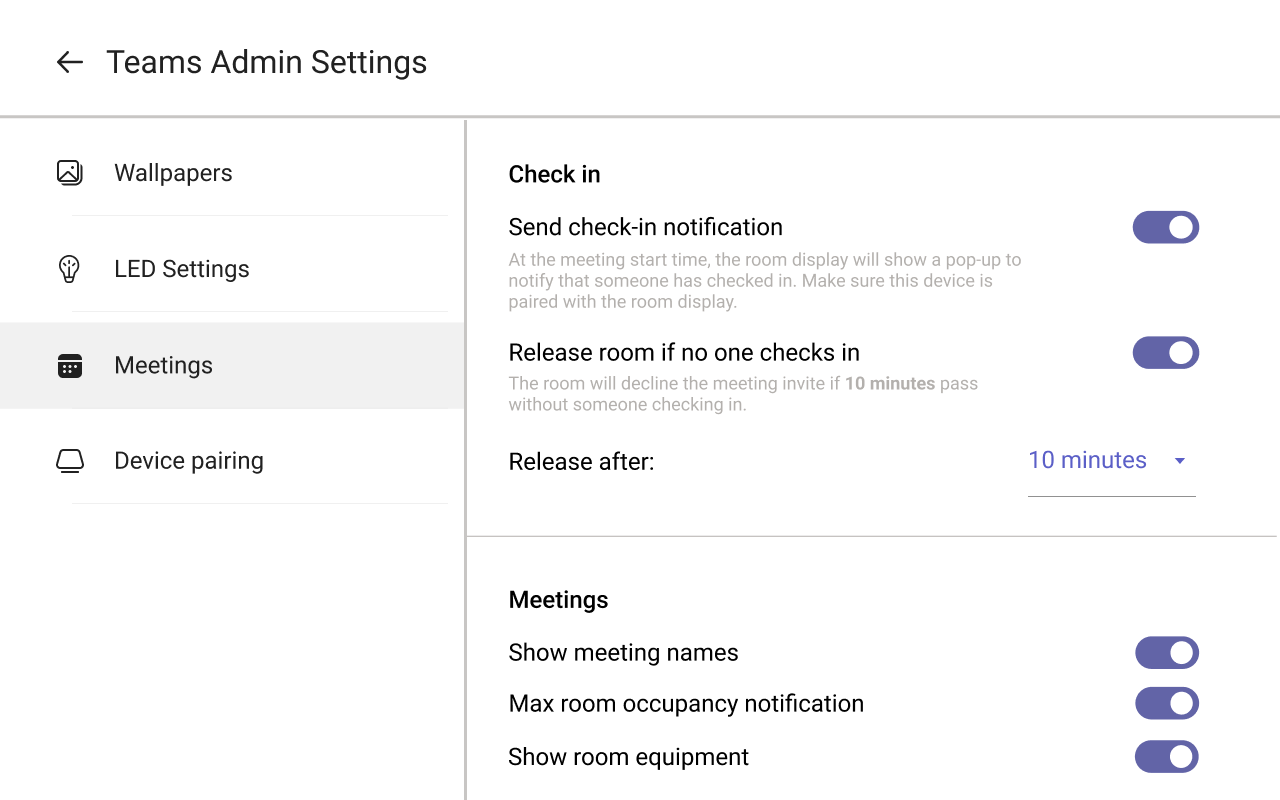Click the Wallpapers picture icon

pos(69,173)
